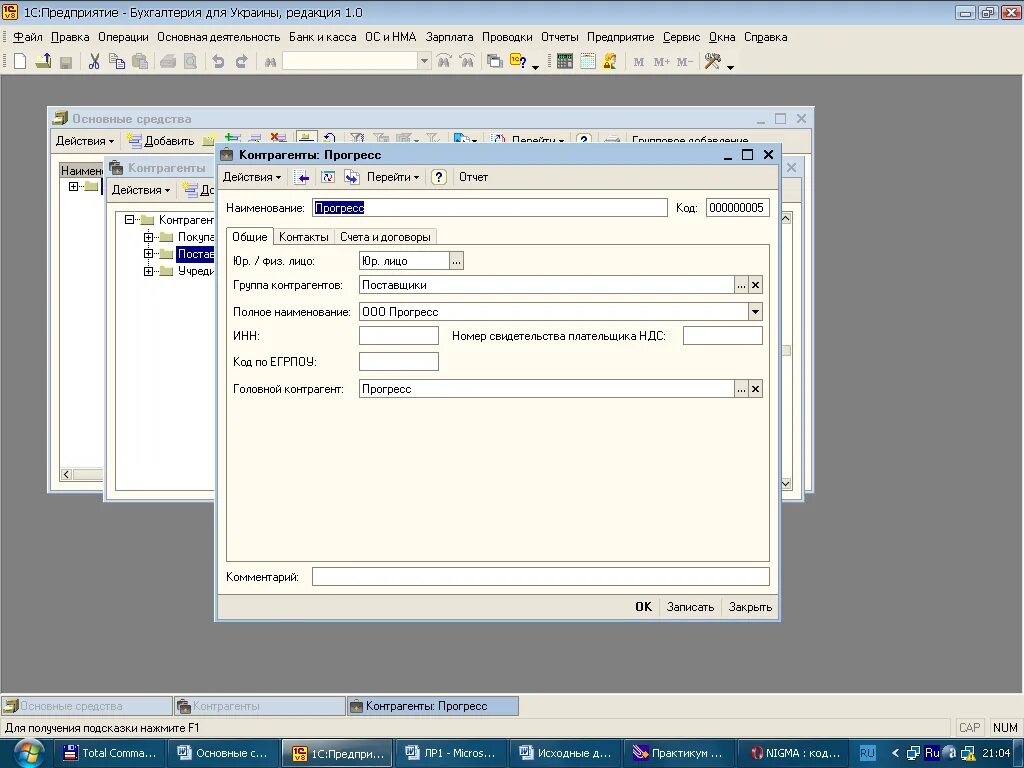Image resolution: width=1024 pixels, height=768 pixels.
Task: Click the Undo arrow icon
Action: click(x=218, y=61)
